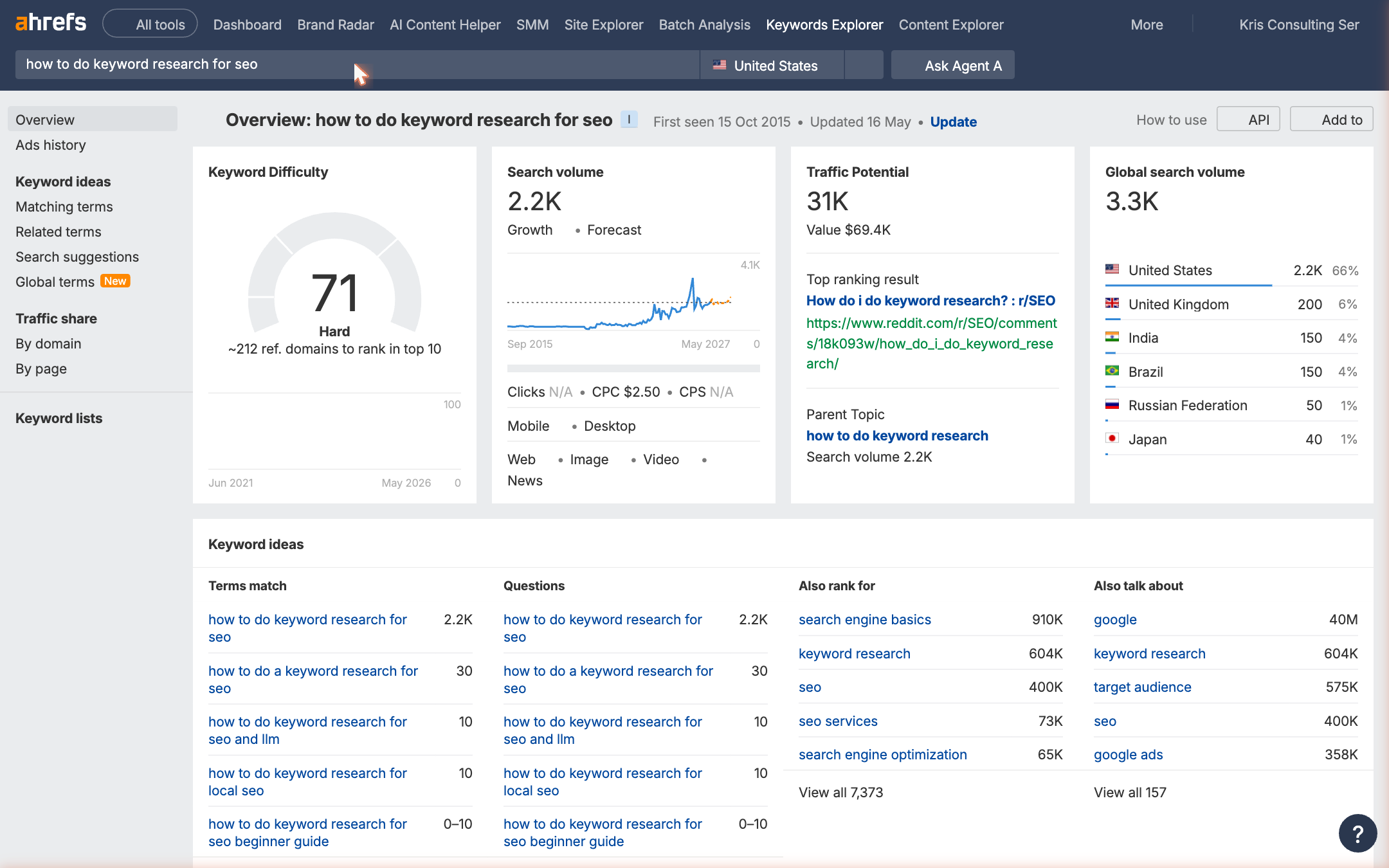The width and height of the screenshot is (1389, 868).
Task: Click the India flag in global volume
Action: tap(1112, 337)
